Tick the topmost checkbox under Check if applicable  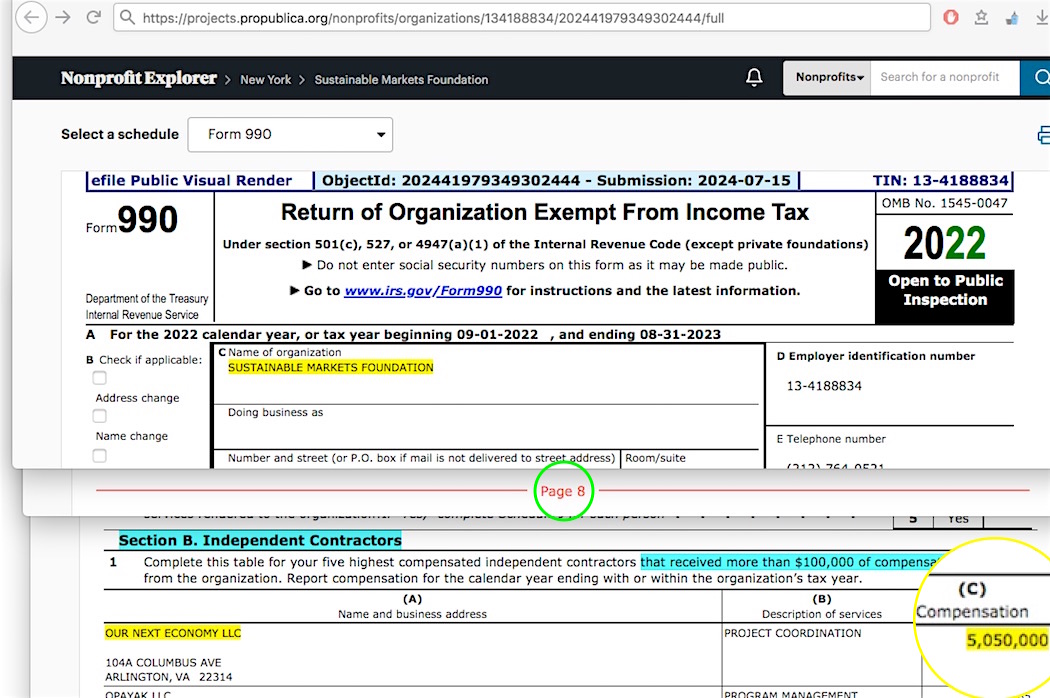point(99,377)
